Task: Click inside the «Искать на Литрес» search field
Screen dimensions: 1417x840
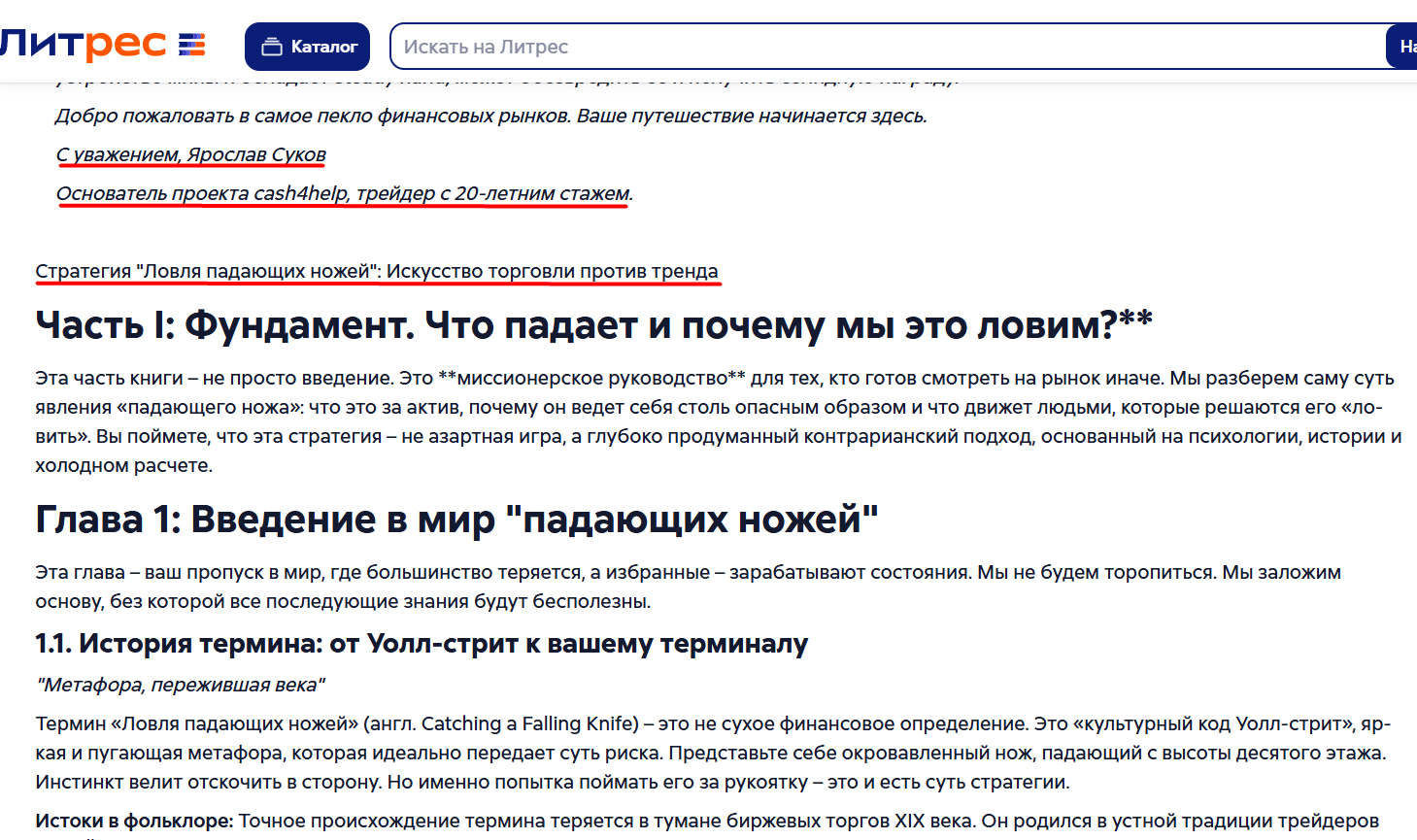Action: [680, 45]
